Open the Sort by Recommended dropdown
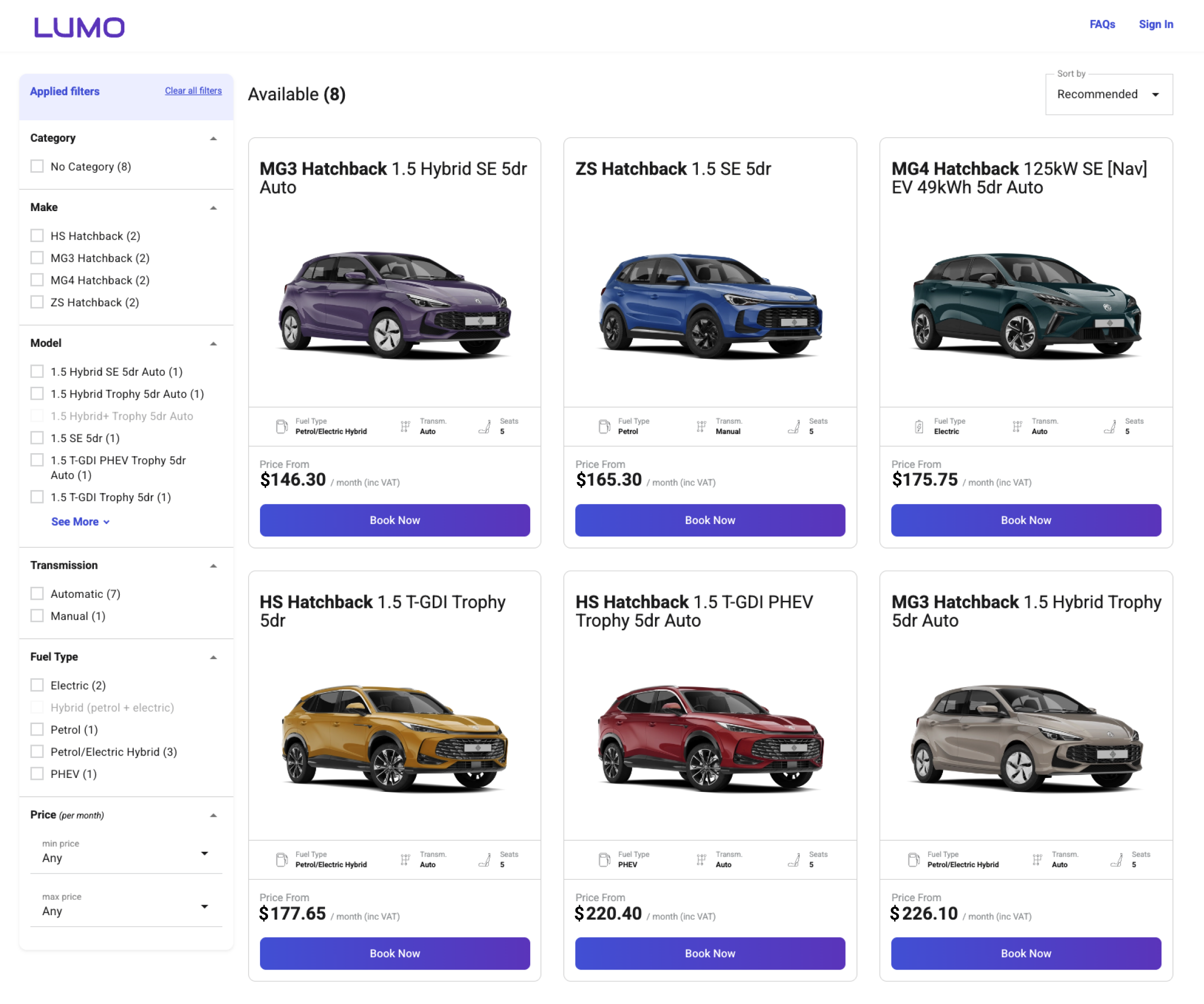Screen dimensions: 1204x1004 coord(1108,94)
